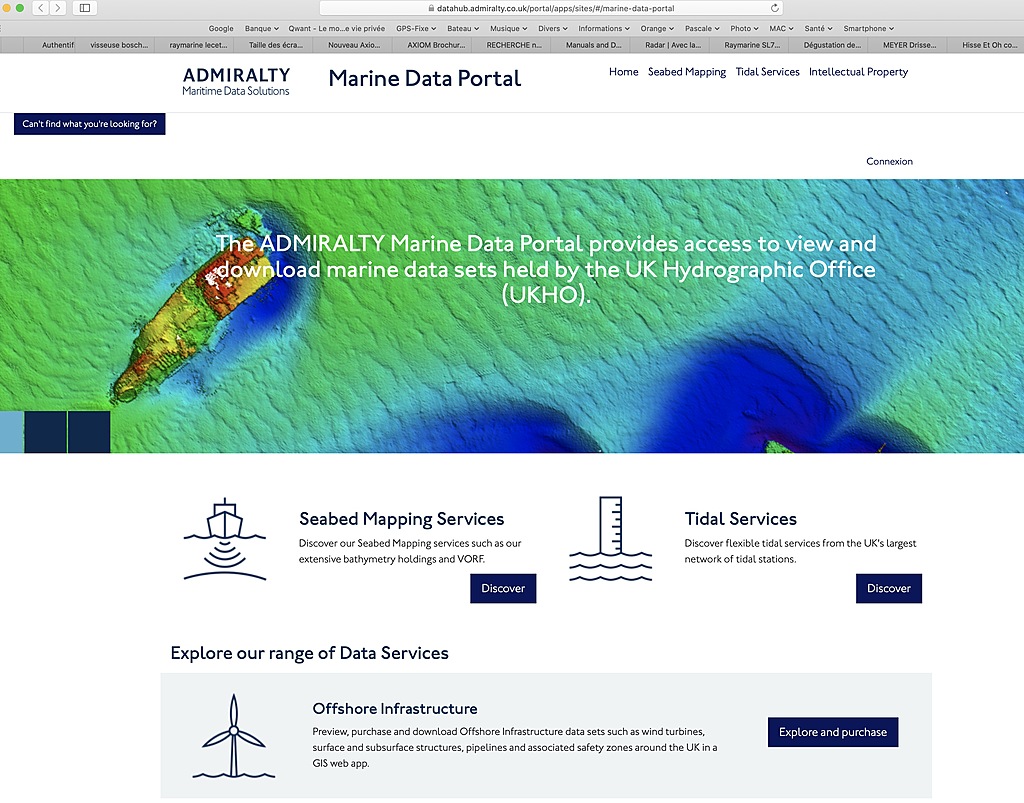
Task: Click the Connexion sign-in link
Action: click(x=889, y=161)
